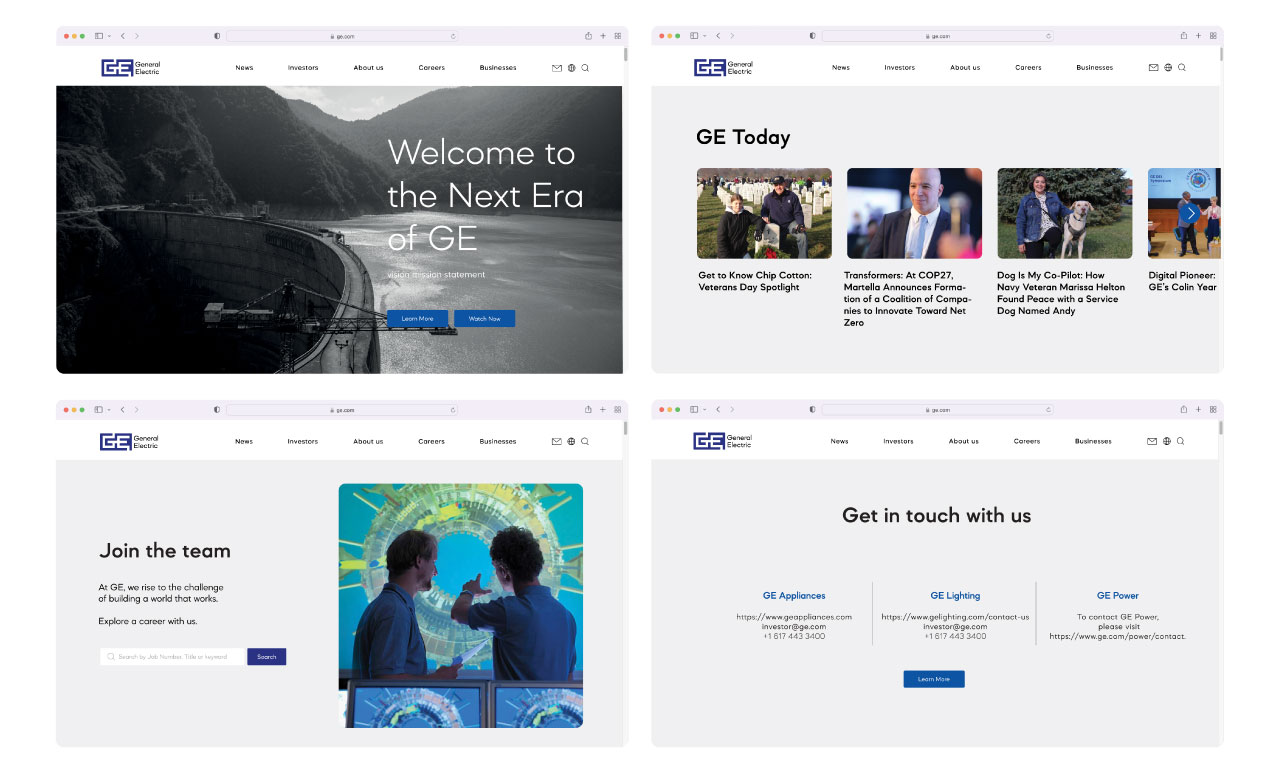Image resolution: width=1280 pixels, height=773 pixels.
Task: Click mail icon in Get in touch window
Action: pos(1152,441)
